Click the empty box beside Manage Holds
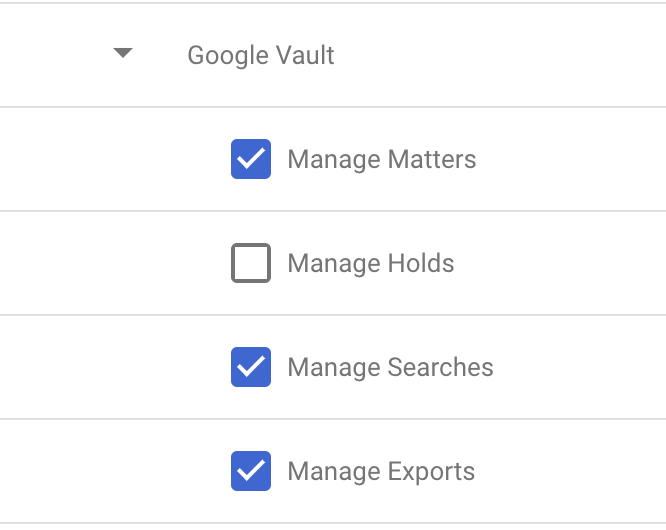 pyautogui.click(x=251, y=263)
